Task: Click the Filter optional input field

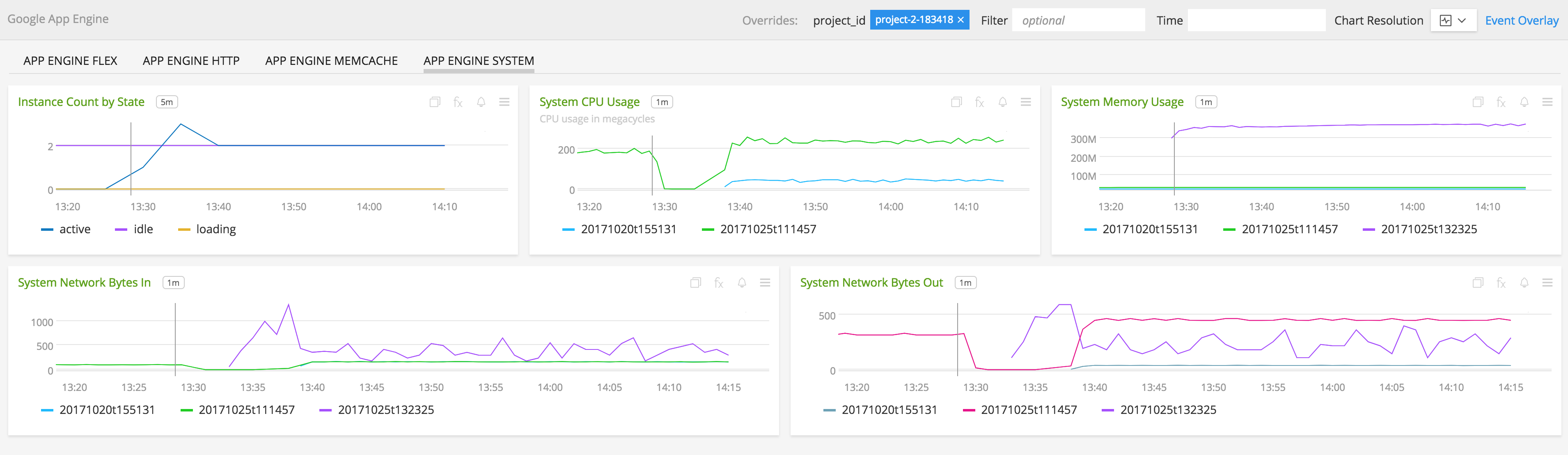Action: [1077, 20]
